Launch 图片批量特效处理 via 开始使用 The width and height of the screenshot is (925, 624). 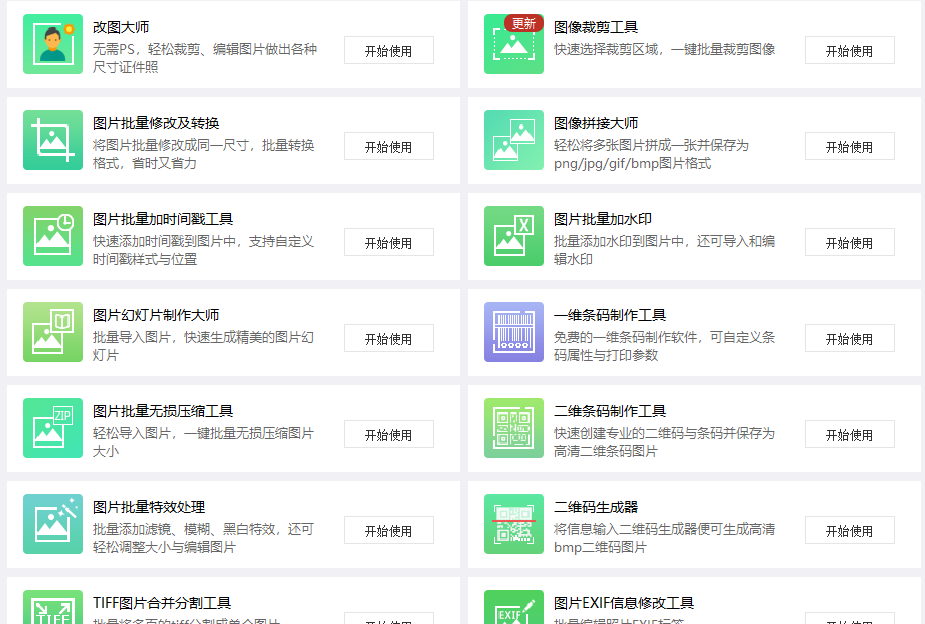coord(389,531)
